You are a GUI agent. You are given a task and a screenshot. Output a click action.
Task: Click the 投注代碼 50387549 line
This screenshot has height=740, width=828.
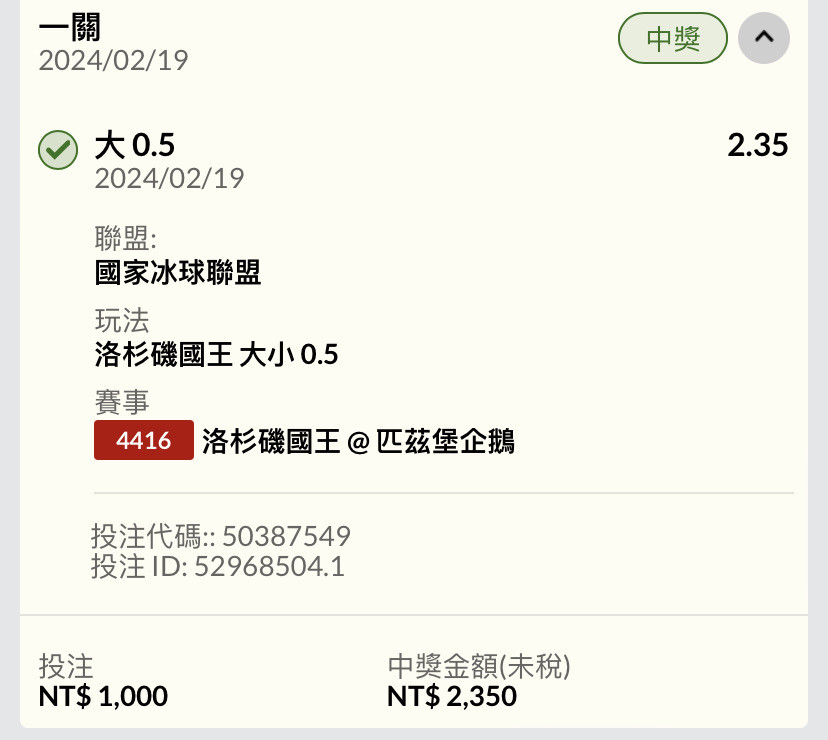pyautogui.click(x=221, y=536)
